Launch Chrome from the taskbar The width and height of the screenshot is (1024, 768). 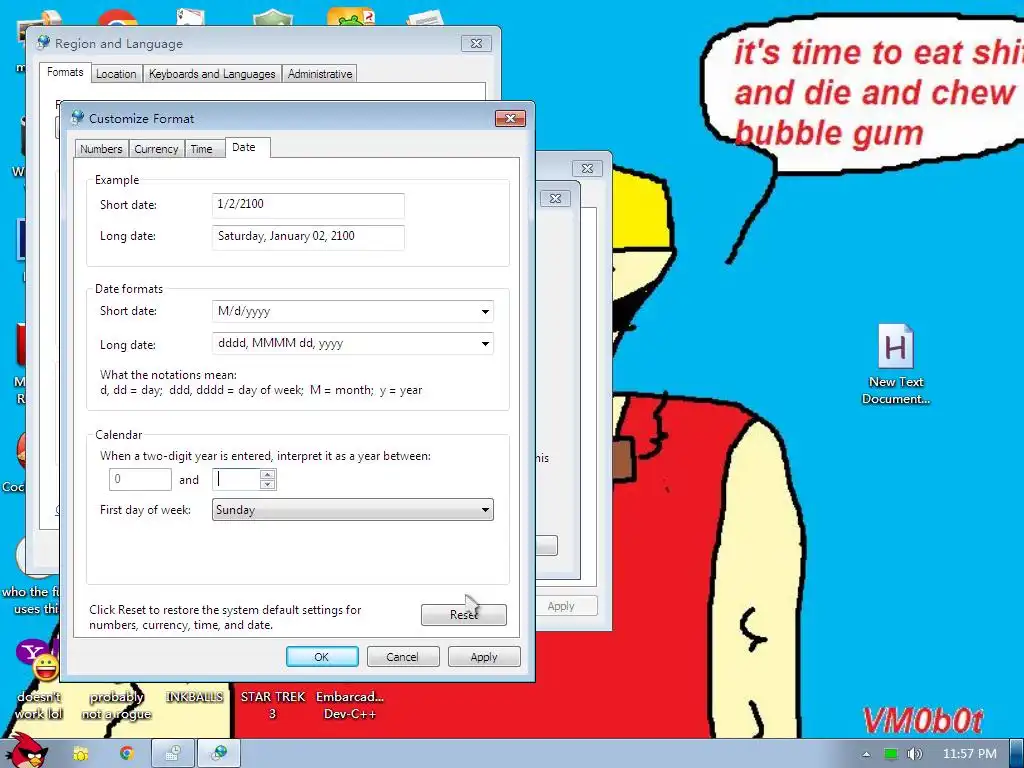pos(126,754)
